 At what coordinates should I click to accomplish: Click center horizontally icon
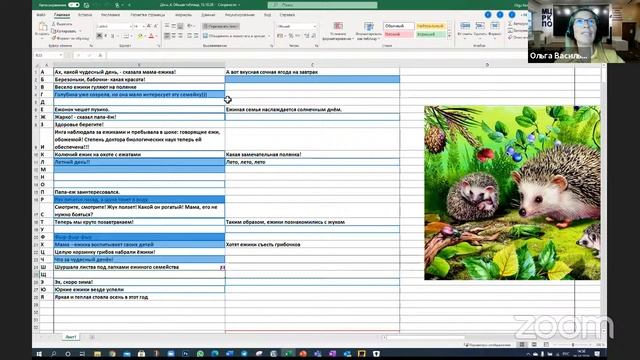pyautogui.click(x=173, y=36)
